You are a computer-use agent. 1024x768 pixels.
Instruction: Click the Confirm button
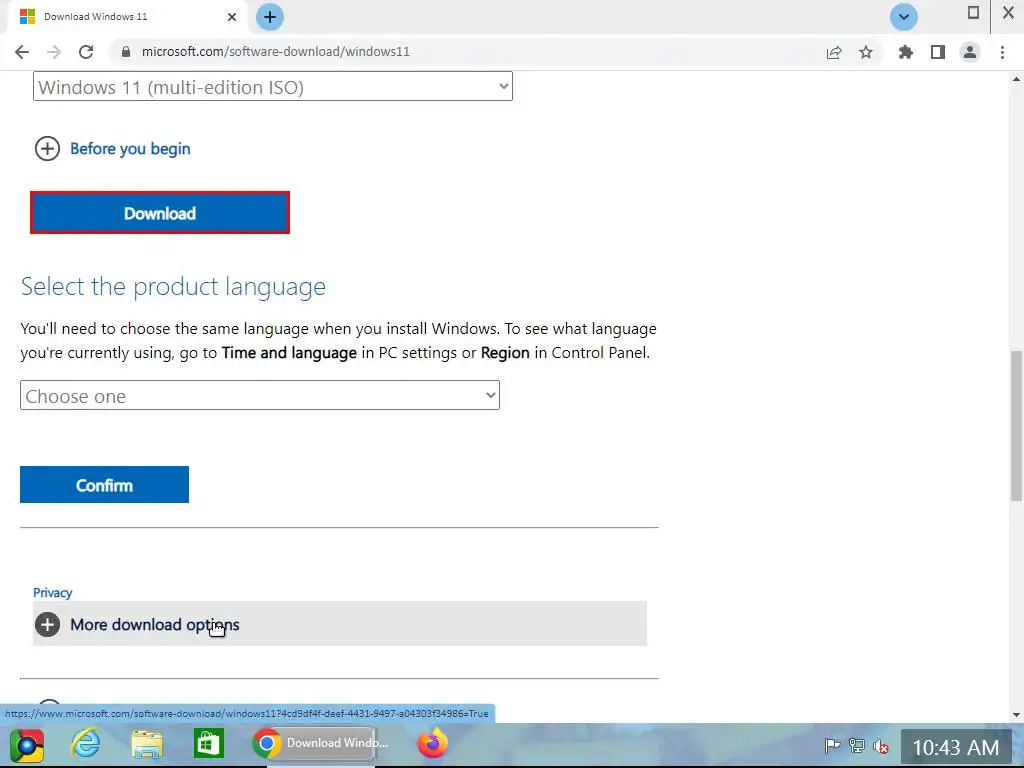pos(104,485)
